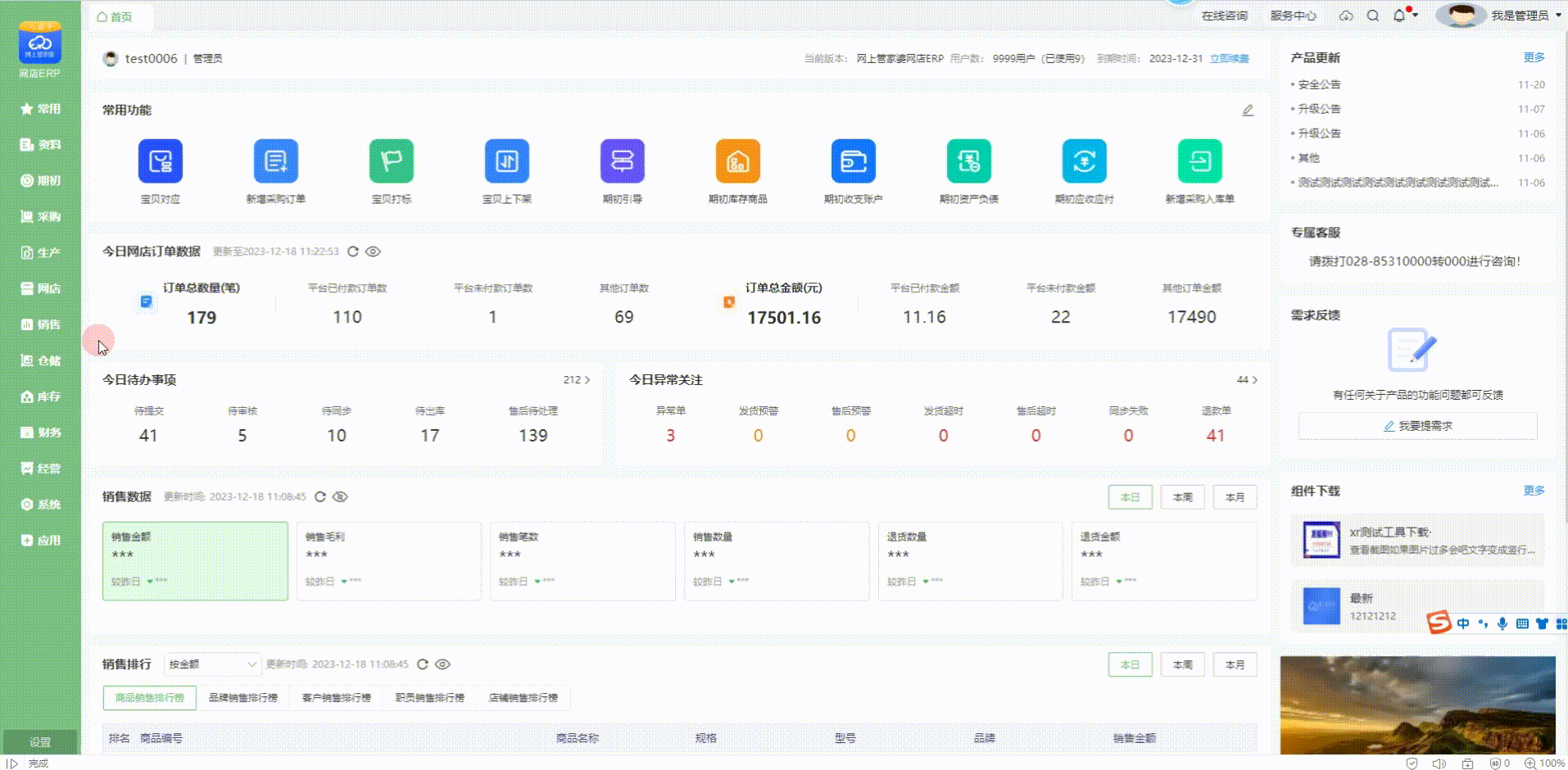Refresh 今日网店订单数据 with the reload icon
The image size is (1568, 770).
pos(353,251)
